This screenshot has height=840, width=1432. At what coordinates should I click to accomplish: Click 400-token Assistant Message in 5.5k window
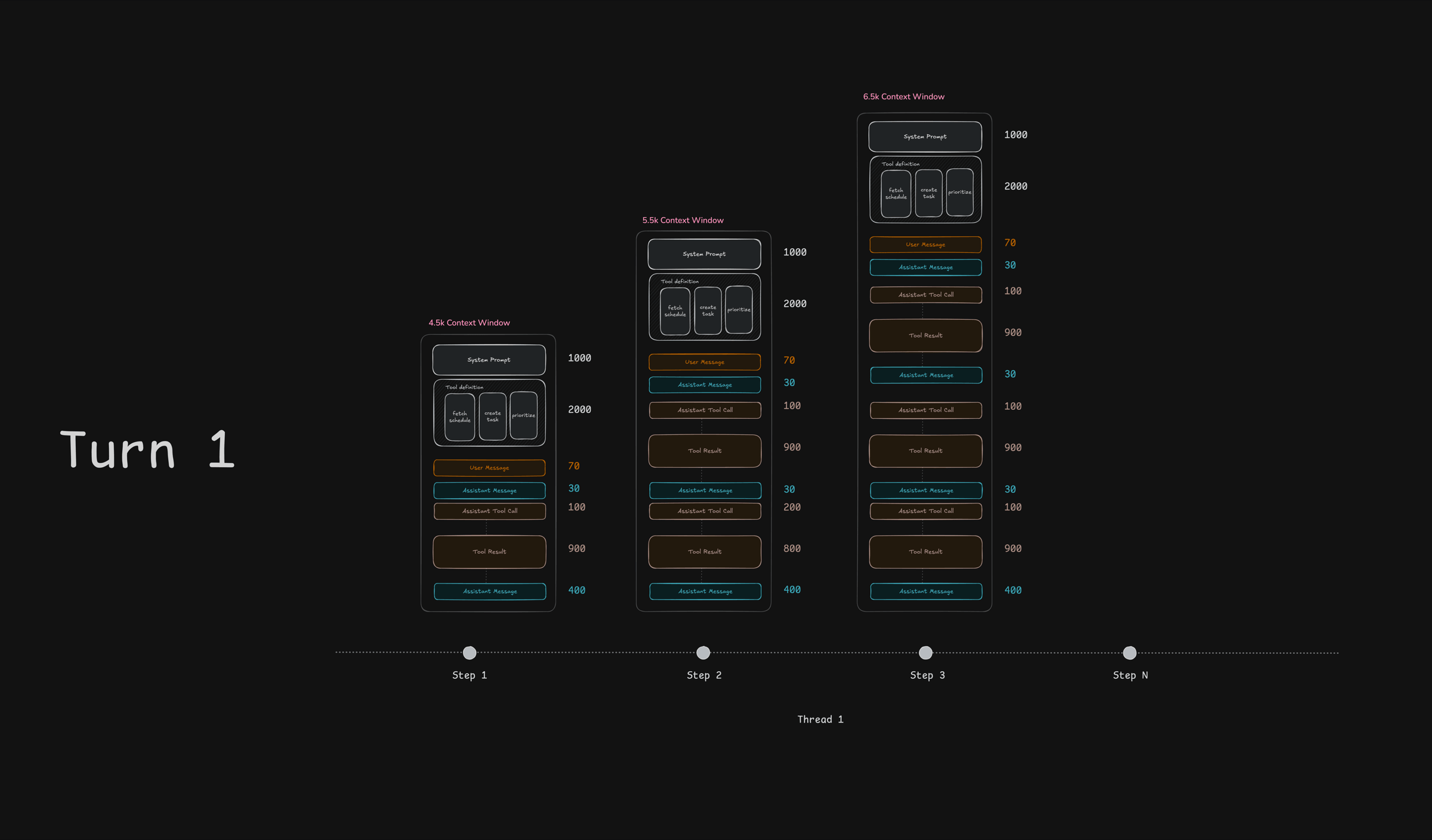(705, 591)
